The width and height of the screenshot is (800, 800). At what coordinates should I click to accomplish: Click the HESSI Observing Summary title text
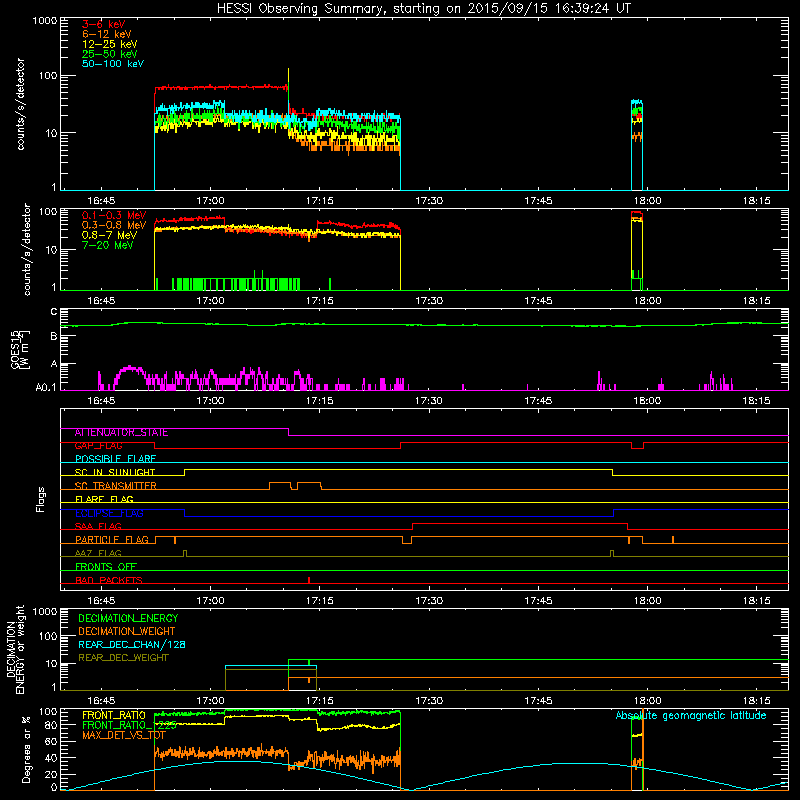(423, 9)
